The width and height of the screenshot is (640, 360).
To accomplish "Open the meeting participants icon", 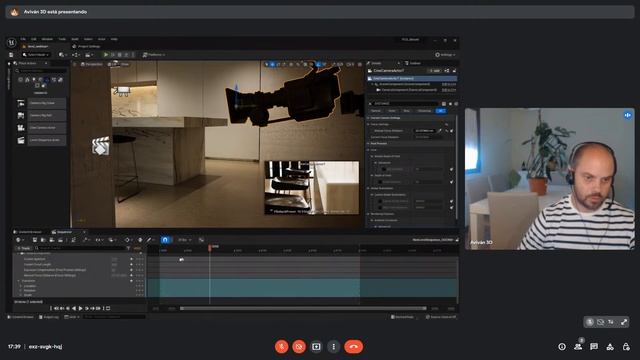I will pyautogui.click(x=578, y=347).
